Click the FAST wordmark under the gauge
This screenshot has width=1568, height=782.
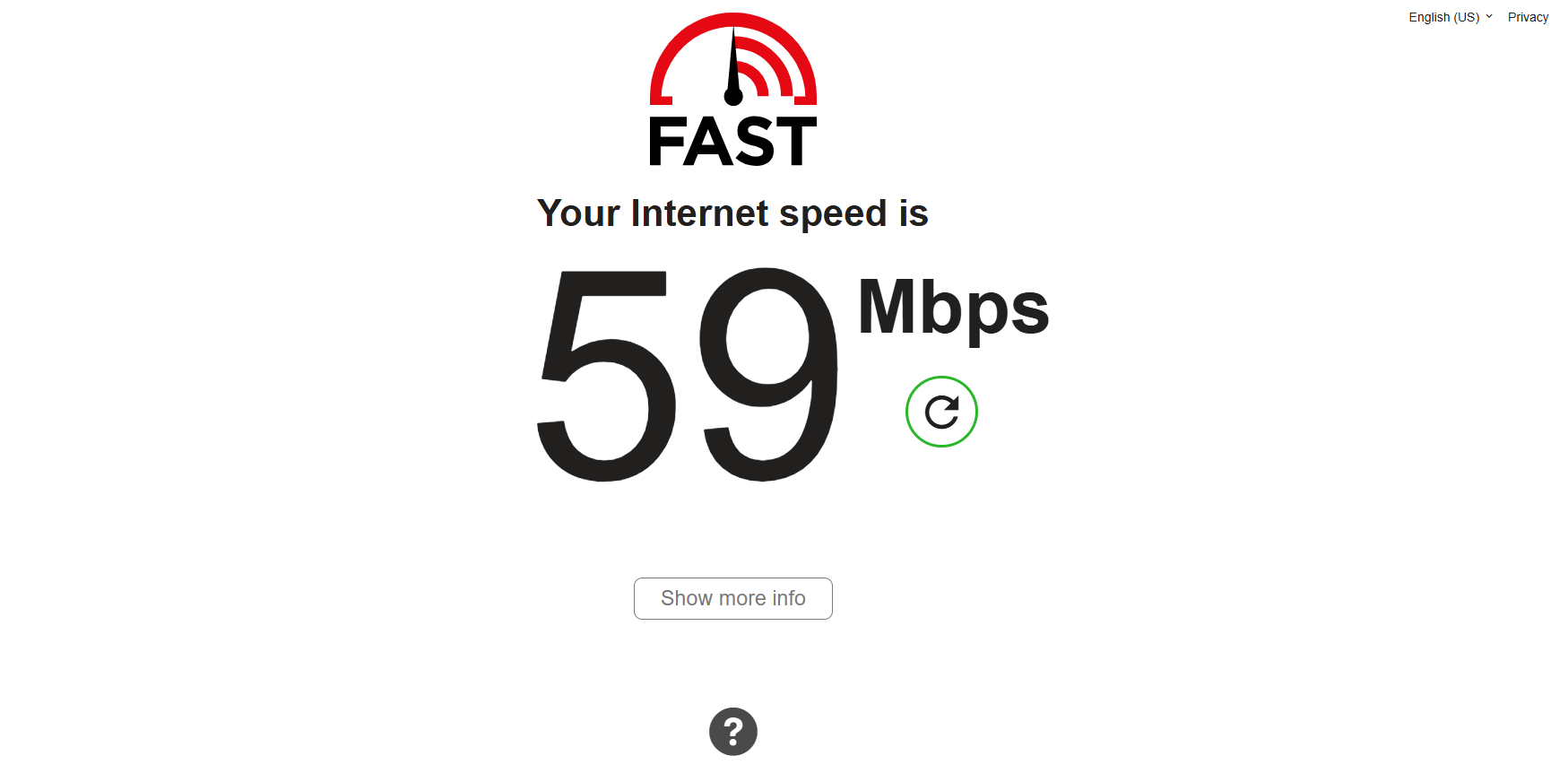(x=733, y=141)
